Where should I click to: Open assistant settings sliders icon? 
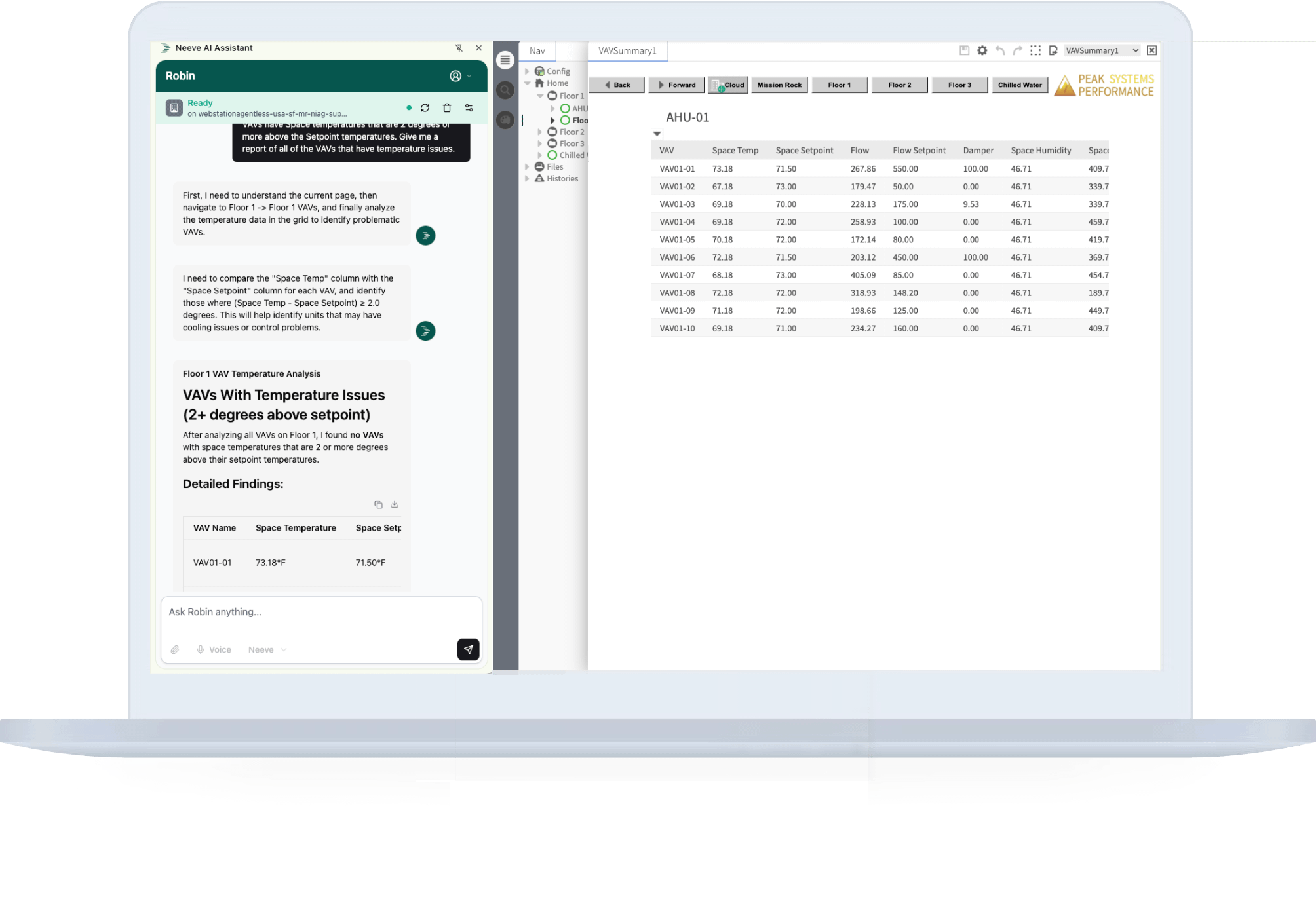469,108
